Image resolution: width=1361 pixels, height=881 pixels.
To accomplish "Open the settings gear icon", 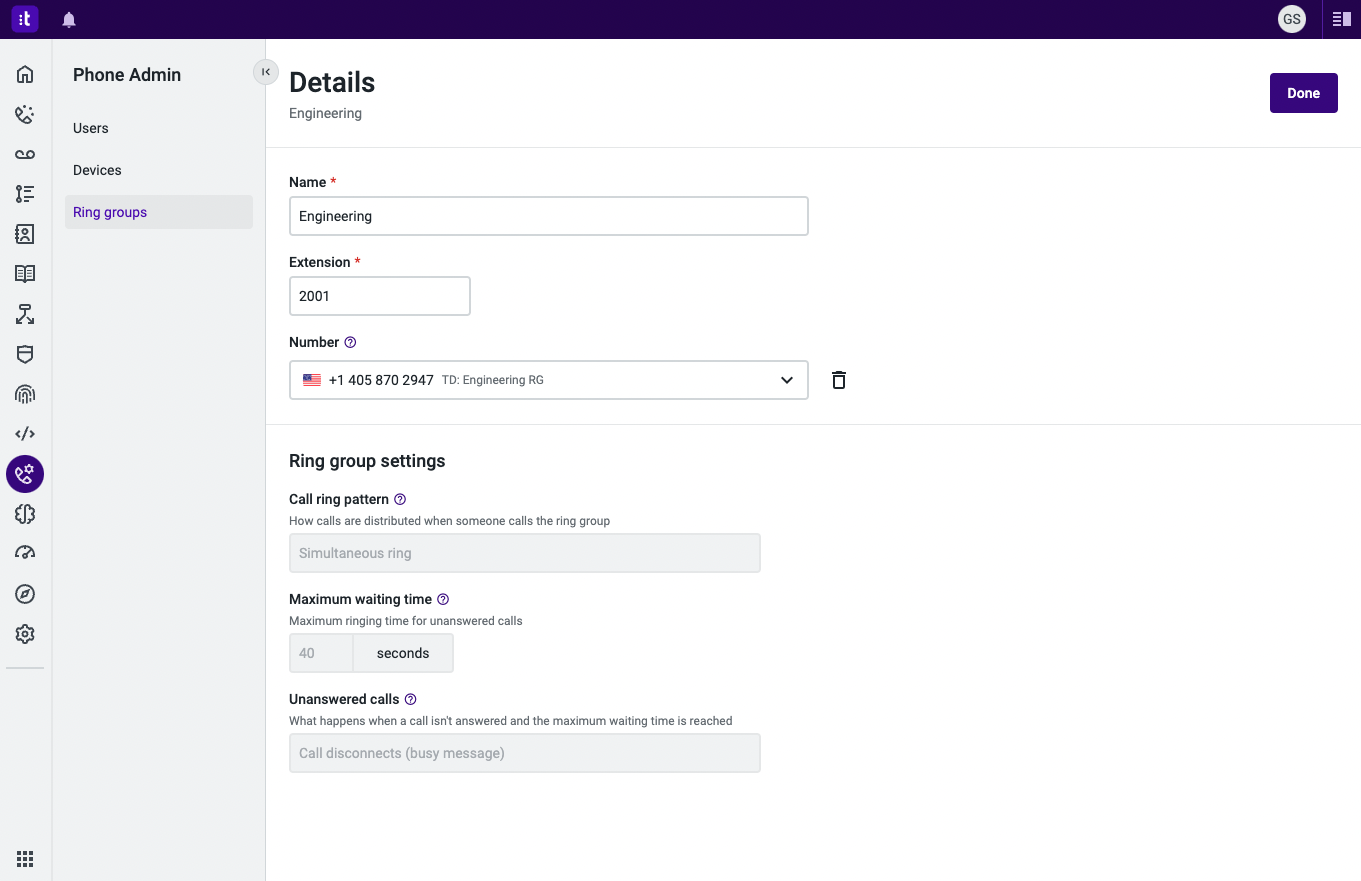I will [x=25, y=634].
